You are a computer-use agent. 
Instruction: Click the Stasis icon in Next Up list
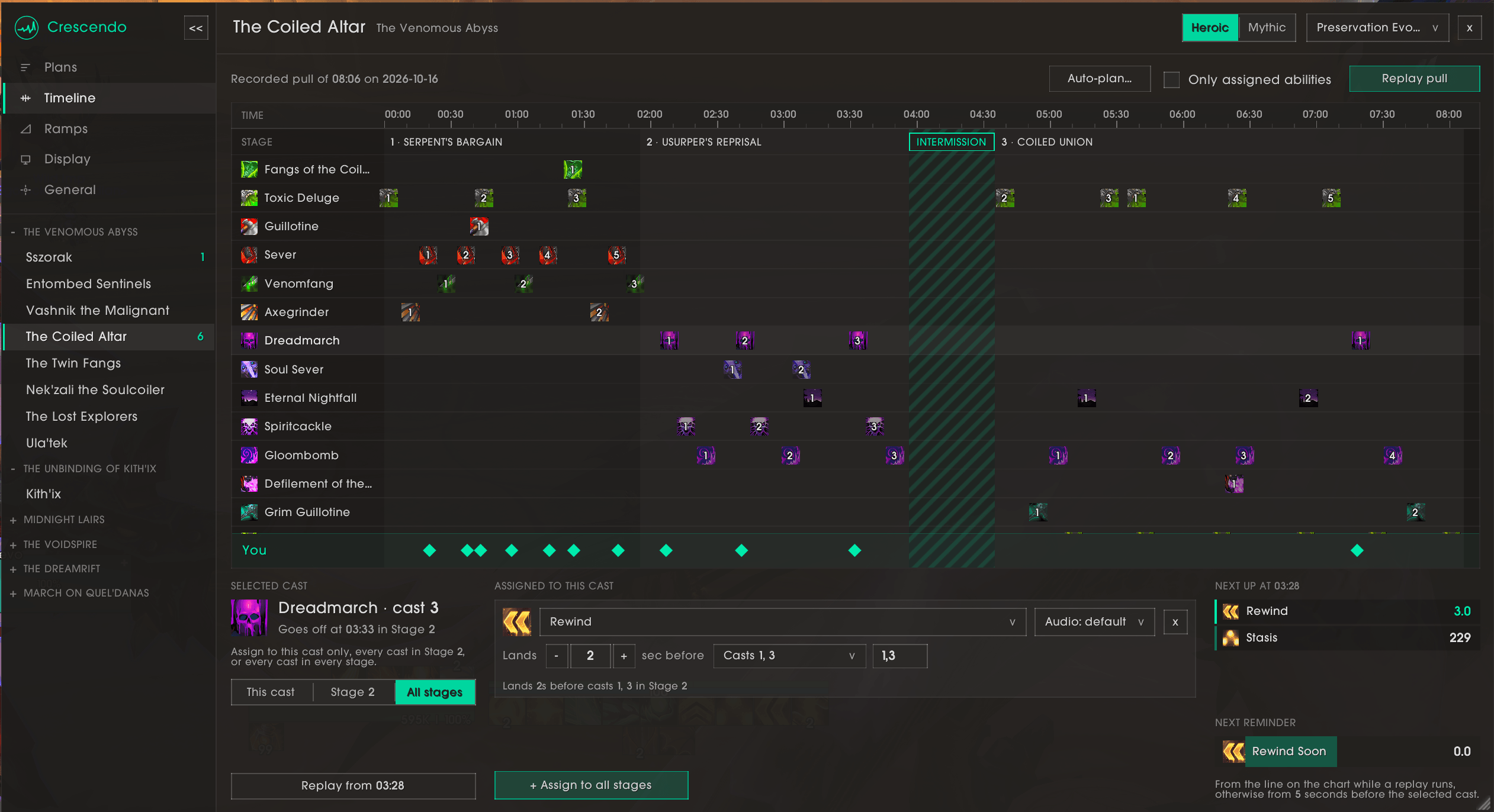tap(1231, 638)
